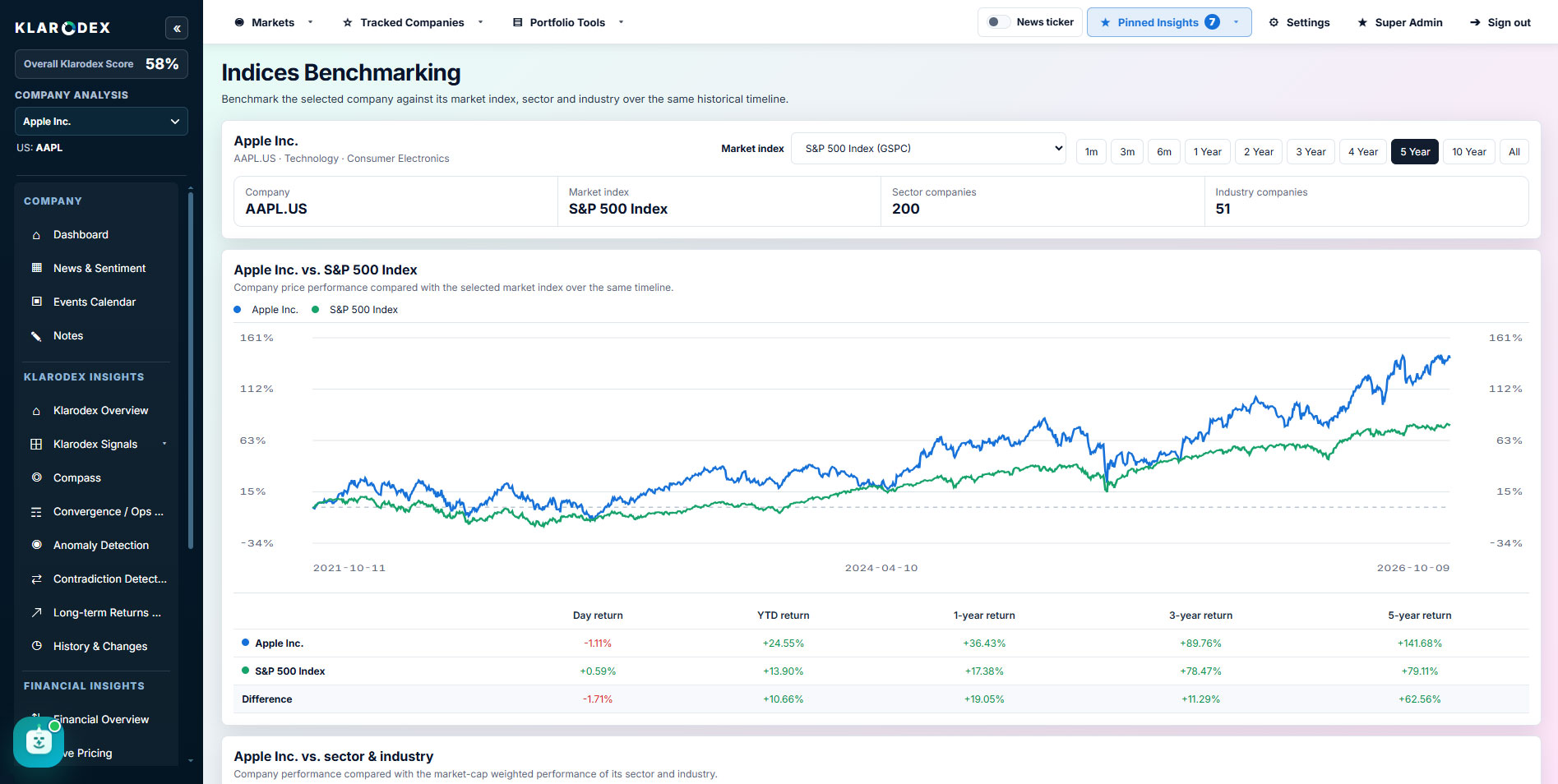Click the blue Apple Inc. dot in returns table

pyautogui.click(x=245, y=643)
